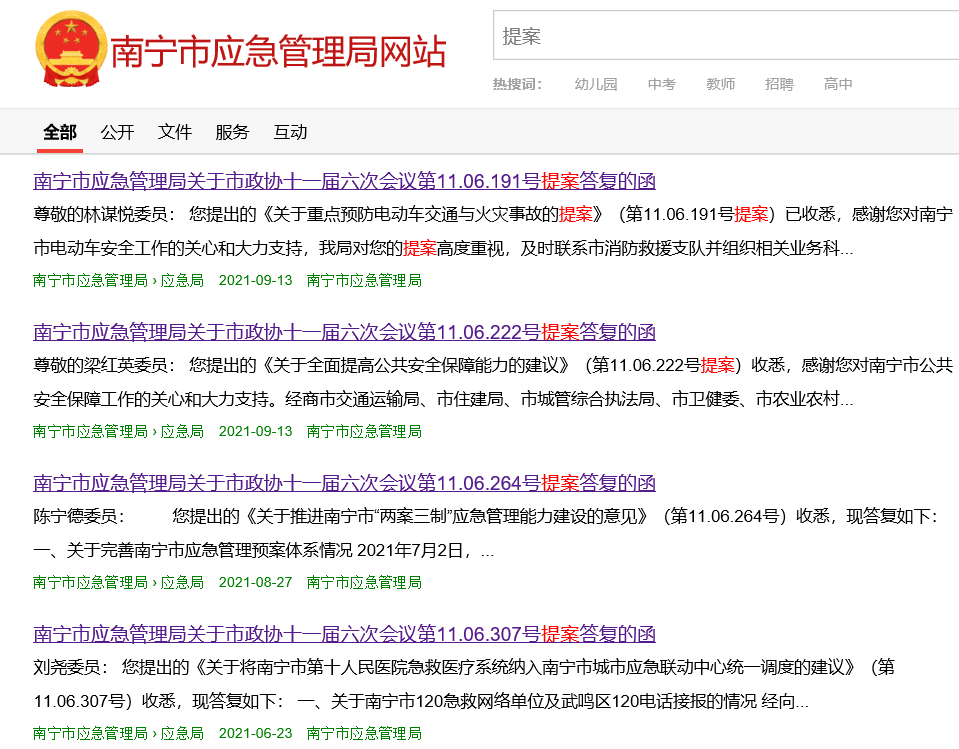Select hot search term 招聘
959x749 pixels.
click(779, 84)
